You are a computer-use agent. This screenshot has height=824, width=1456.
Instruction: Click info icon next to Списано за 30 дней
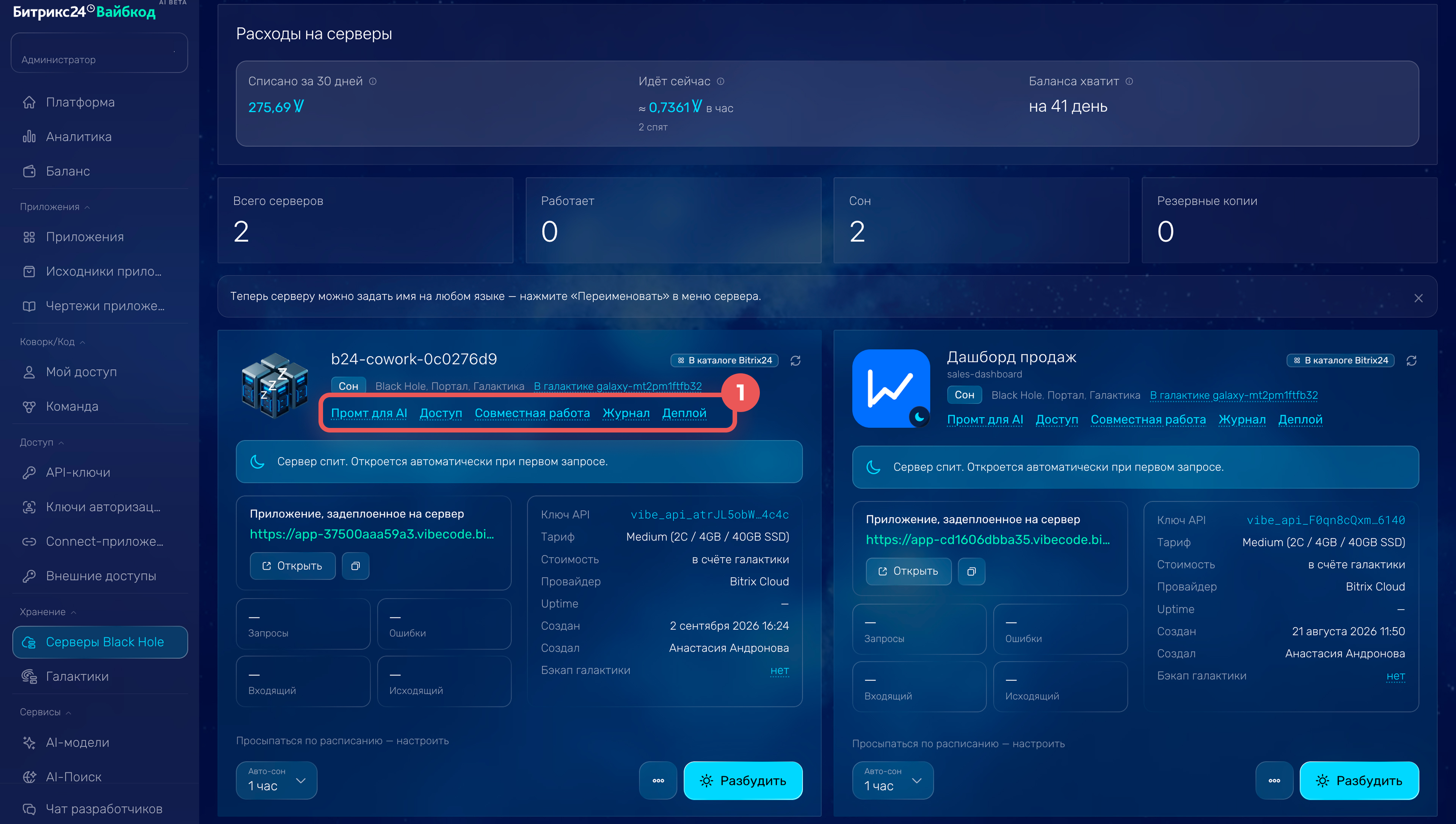coord(373,82)
